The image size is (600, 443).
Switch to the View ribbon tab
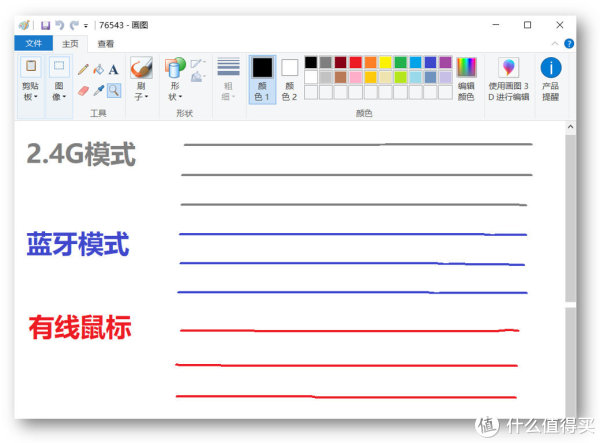click(106, 44)
